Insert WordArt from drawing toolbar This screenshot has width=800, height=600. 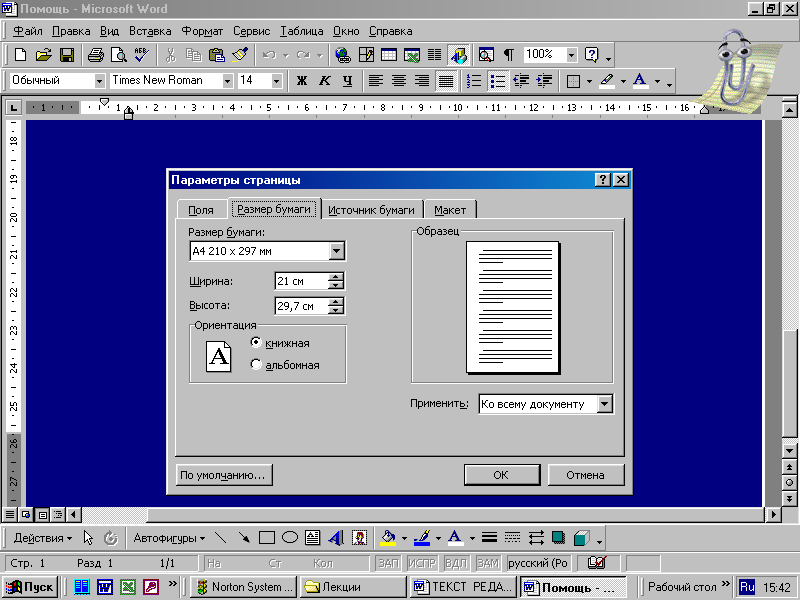point(336,537)
